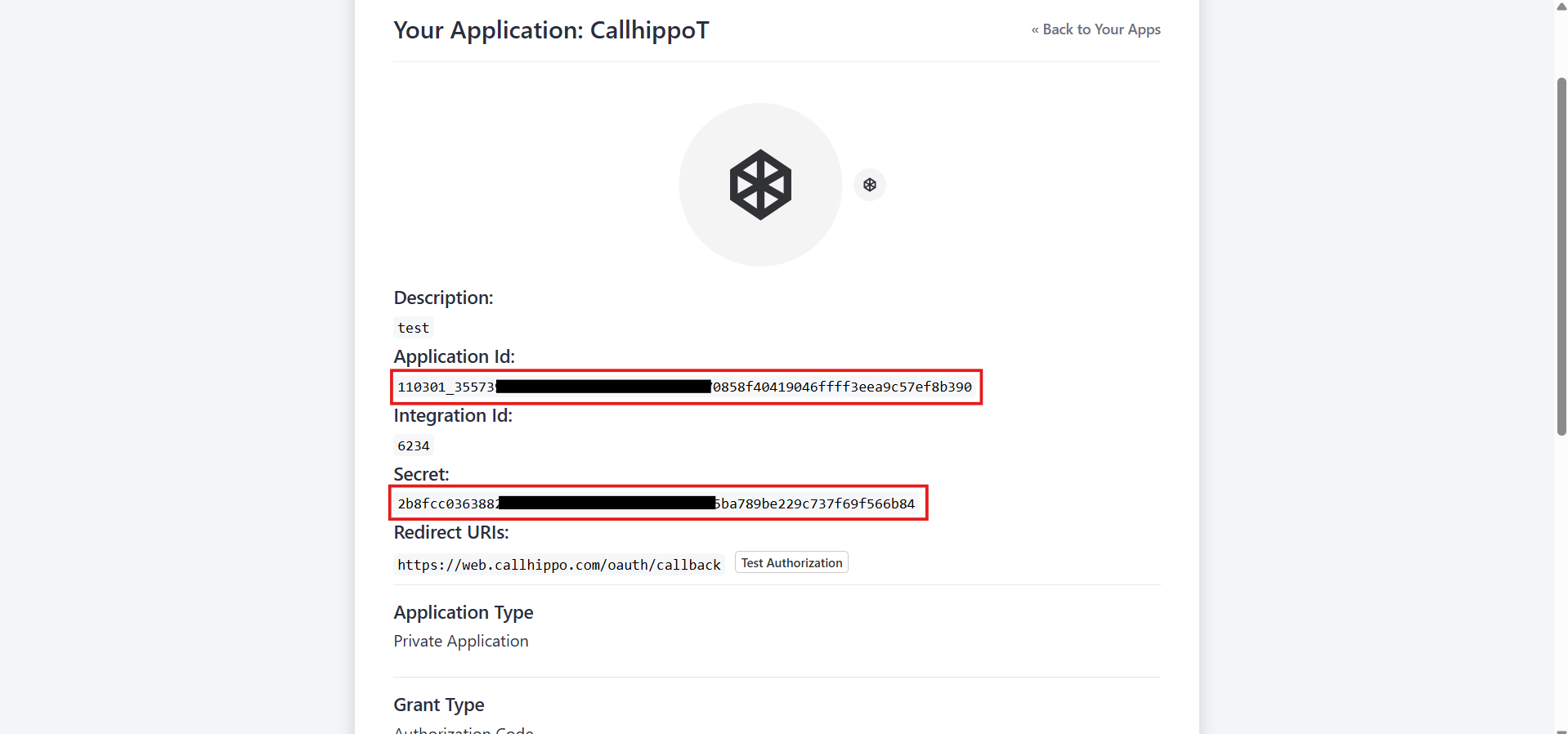Click the 'Application Type' heading
Viewport: 1568px width, 734px height.
pos(464,612)
